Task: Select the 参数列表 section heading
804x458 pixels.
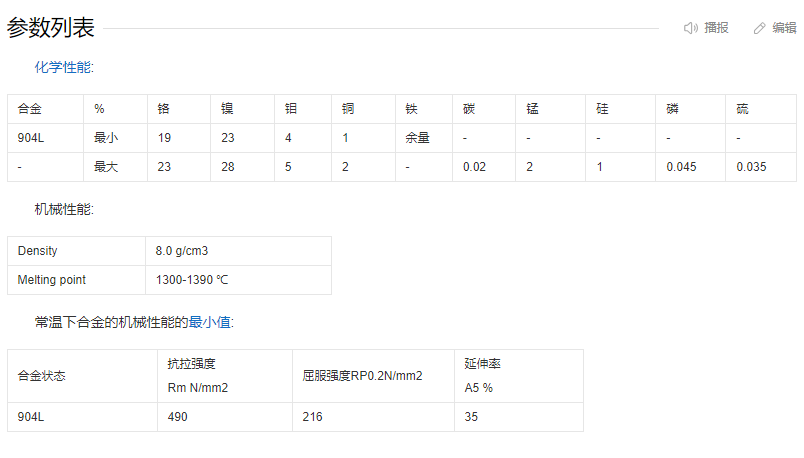Action: [50, 28]
